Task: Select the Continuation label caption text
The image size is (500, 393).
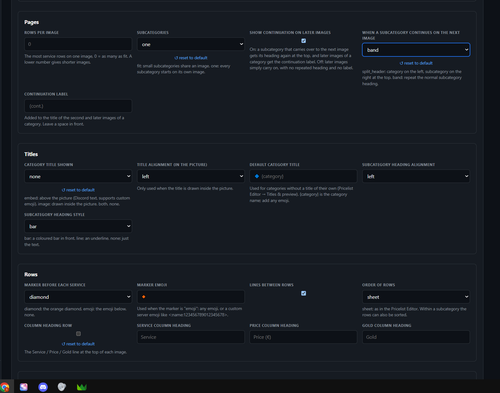Action: coord(46,94)
